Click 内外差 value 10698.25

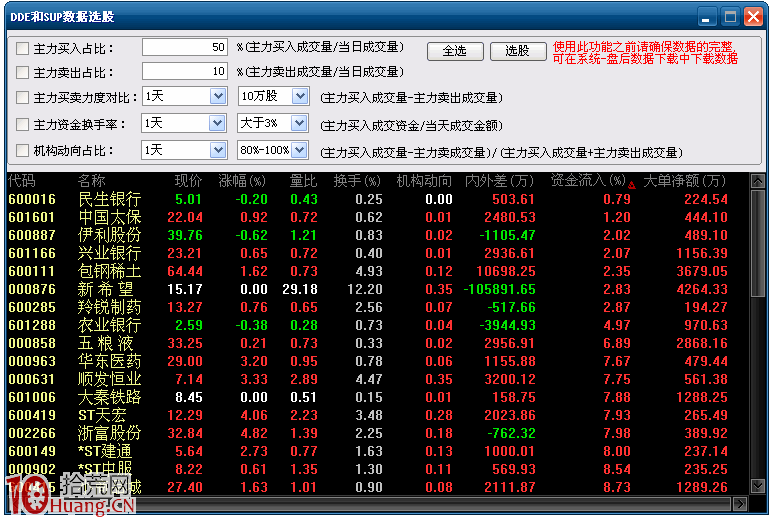(506, 271)
